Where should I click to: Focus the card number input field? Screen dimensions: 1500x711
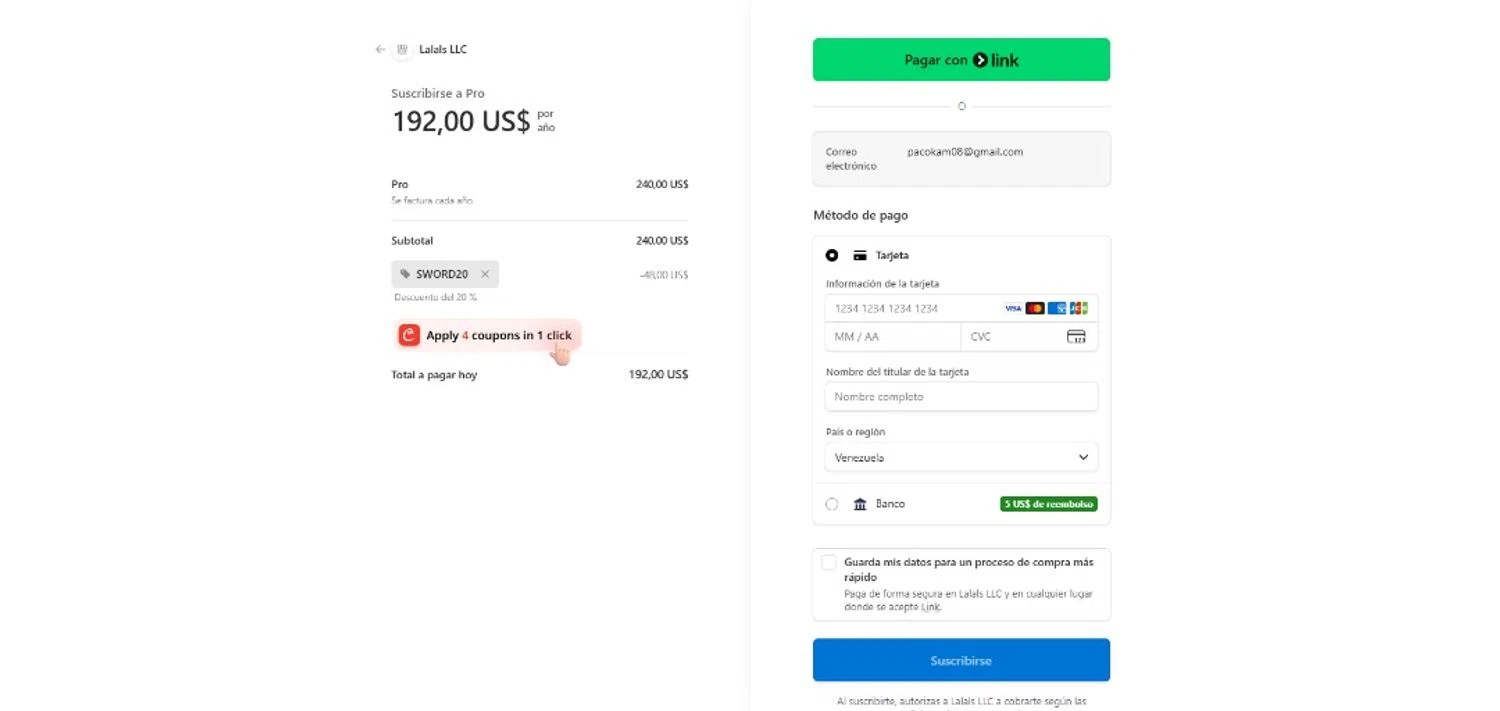tap(910, 308)
